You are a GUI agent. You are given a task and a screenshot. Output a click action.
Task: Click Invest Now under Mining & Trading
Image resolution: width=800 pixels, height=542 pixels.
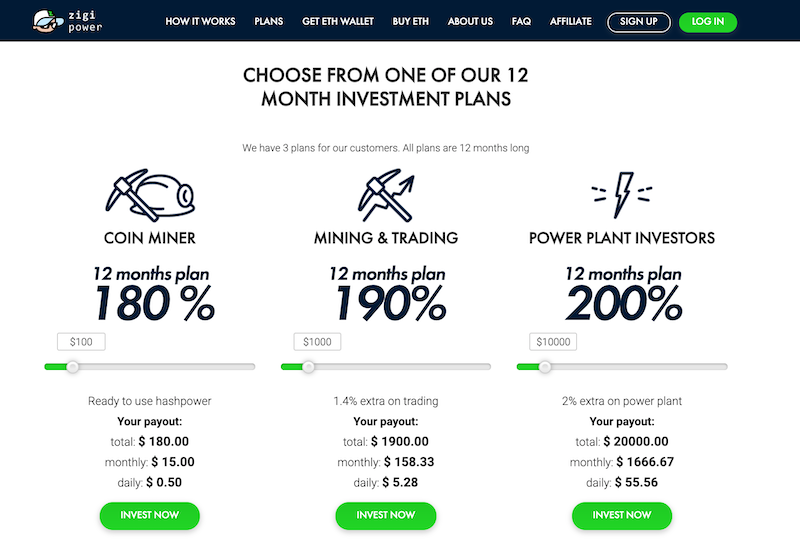(386, 515)
